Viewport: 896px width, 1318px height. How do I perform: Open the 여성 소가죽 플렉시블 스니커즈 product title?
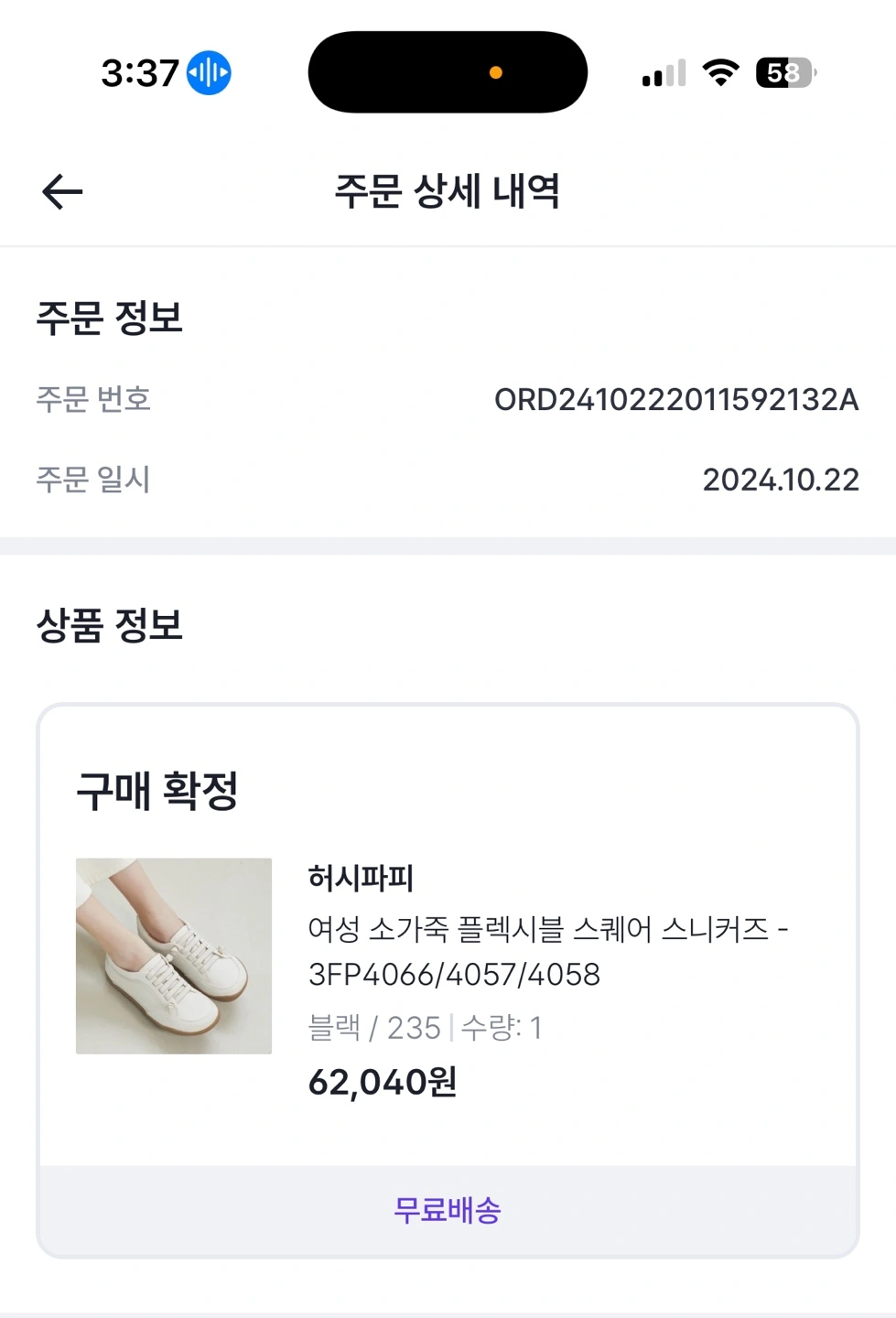[548, 952]
